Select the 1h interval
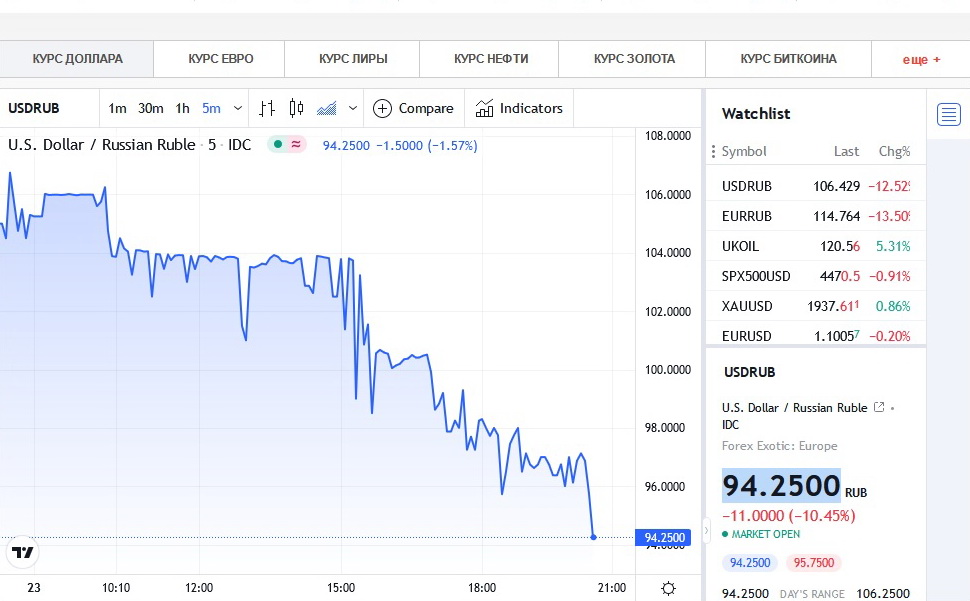Viewport: 970px width, 601px height. point(182,108)
